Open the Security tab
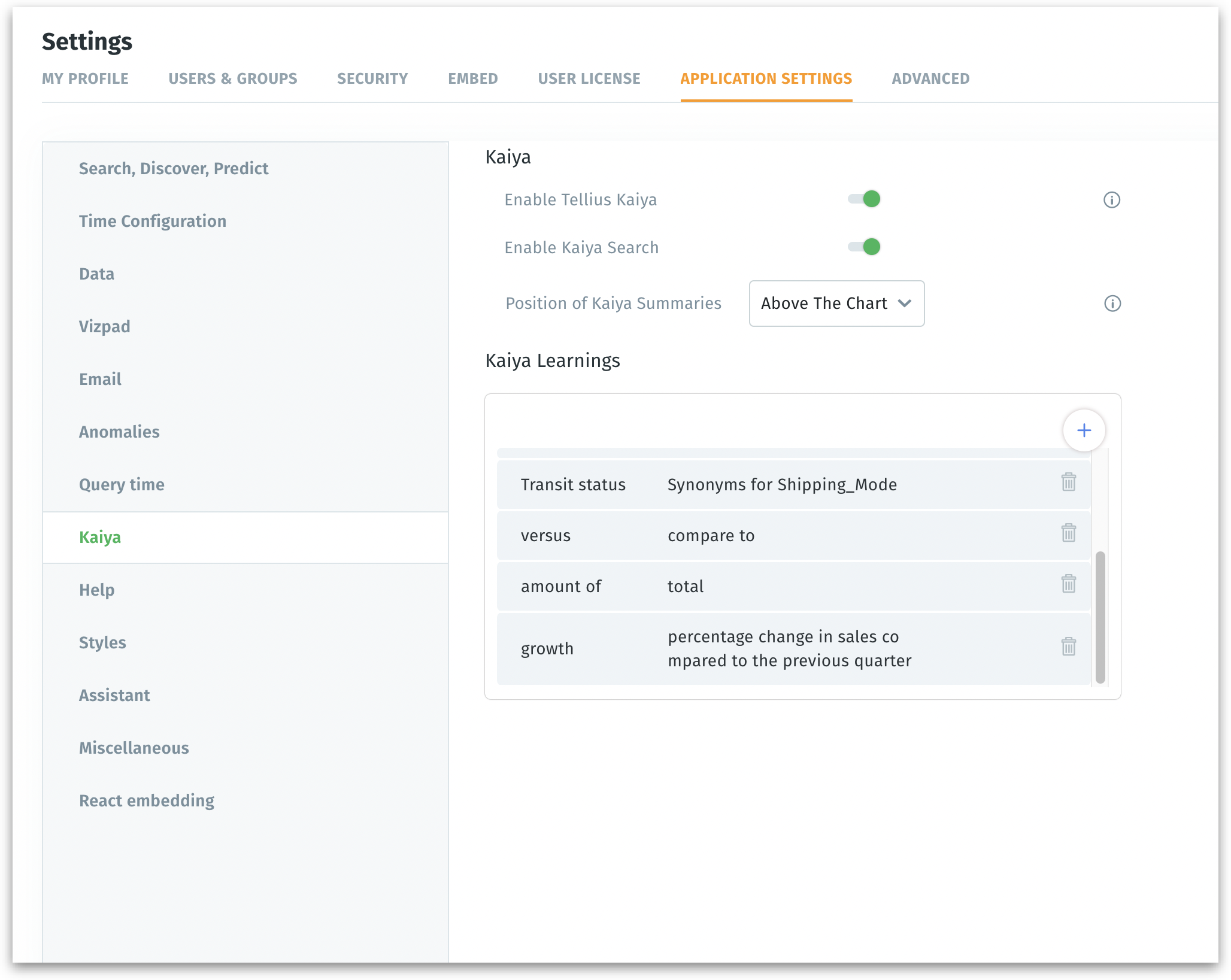 (x=372, y=78)
